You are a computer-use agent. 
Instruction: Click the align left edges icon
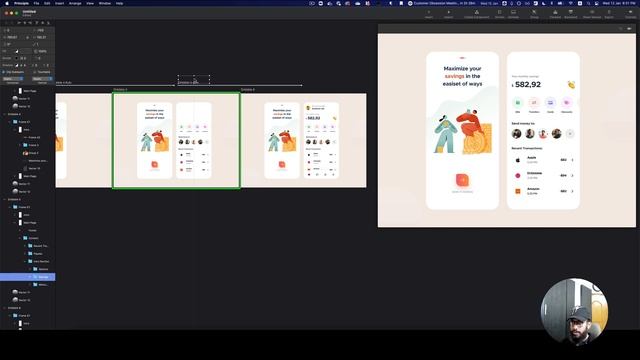[x=19, y=23]
